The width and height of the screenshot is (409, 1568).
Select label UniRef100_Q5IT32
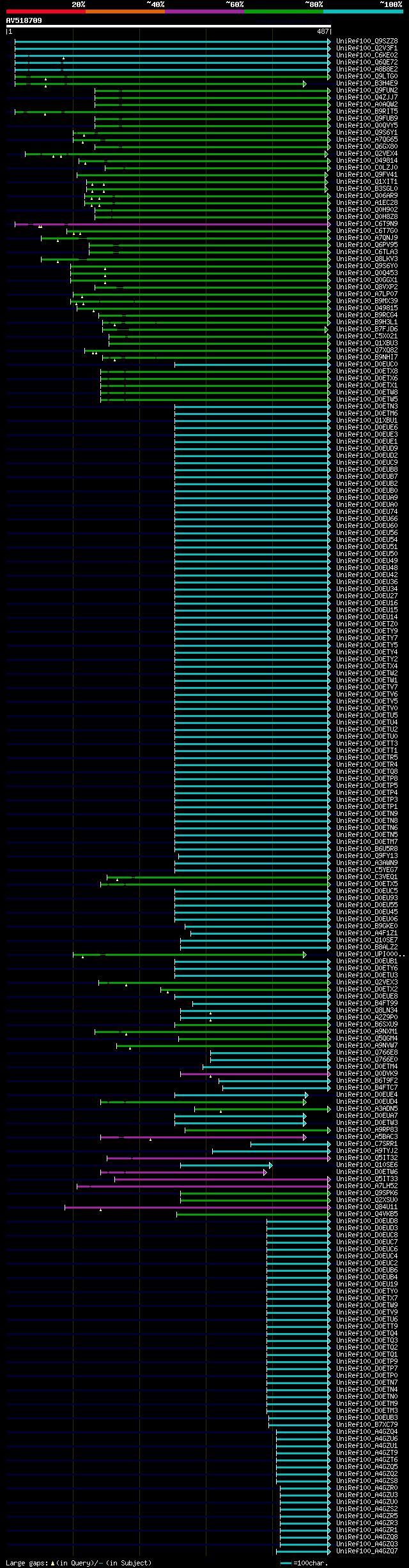tap(367, 1158)
